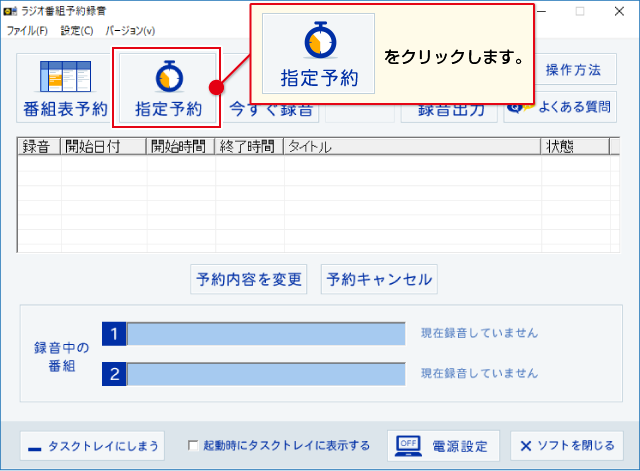
Task: Click the recording slot 1 progress bar
Action: tap(265, 333)
